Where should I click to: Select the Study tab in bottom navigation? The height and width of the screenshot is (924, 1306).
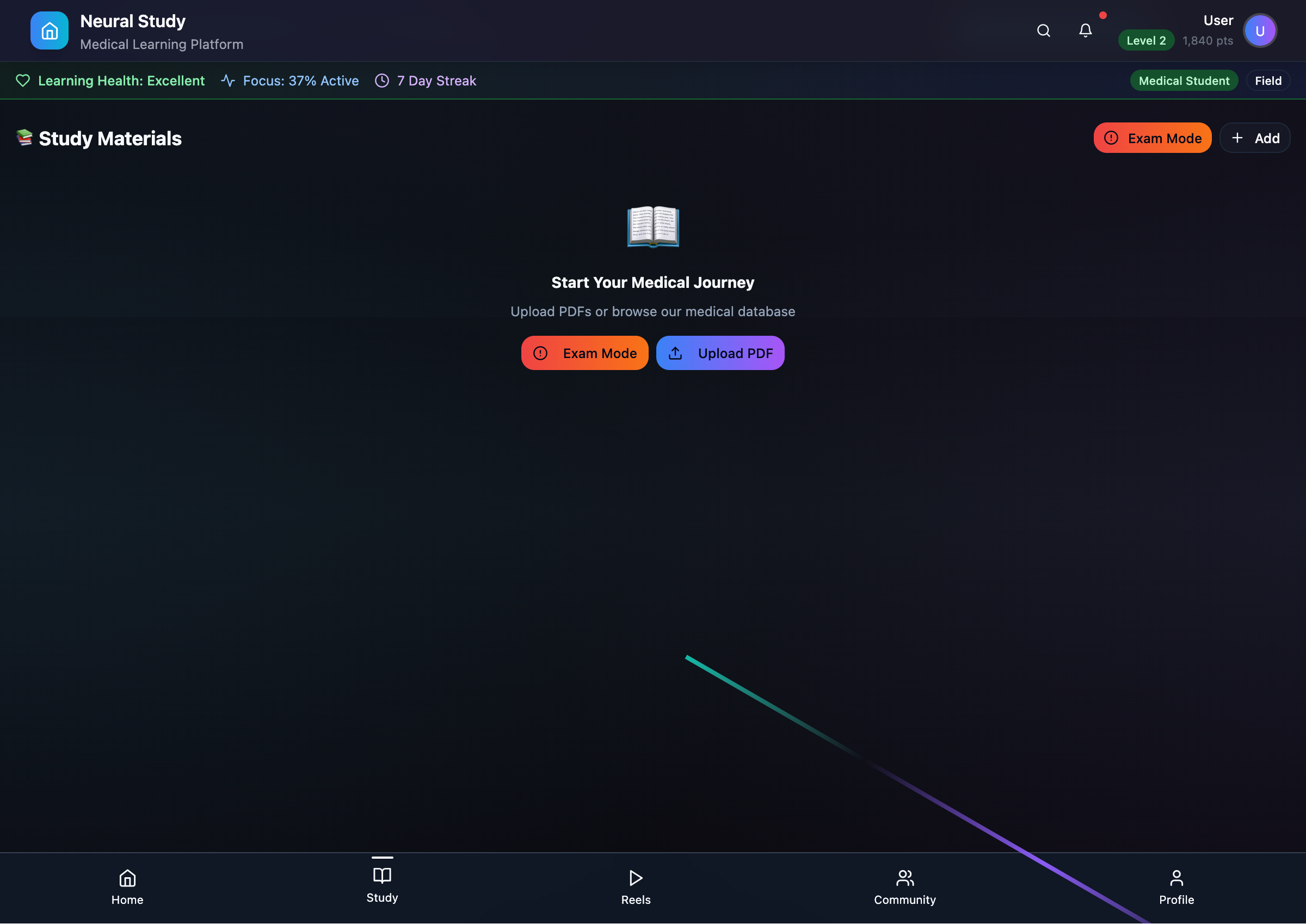coord(382,885)
